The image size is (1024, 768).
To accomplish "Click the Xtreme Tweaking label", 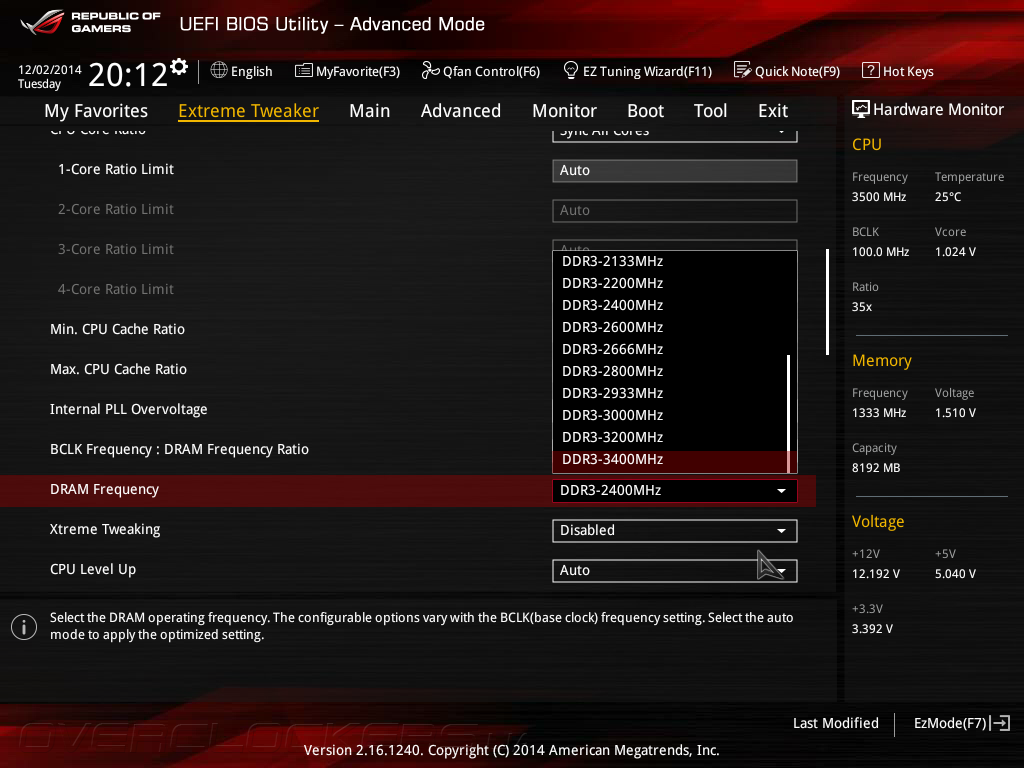I will coord(105,529).
